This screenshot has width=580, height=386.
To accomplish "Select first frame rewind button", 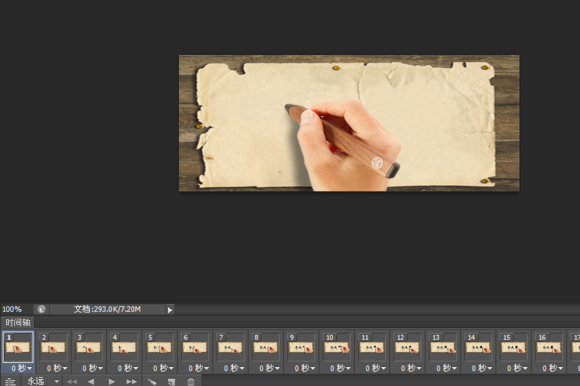I will 71,381.
